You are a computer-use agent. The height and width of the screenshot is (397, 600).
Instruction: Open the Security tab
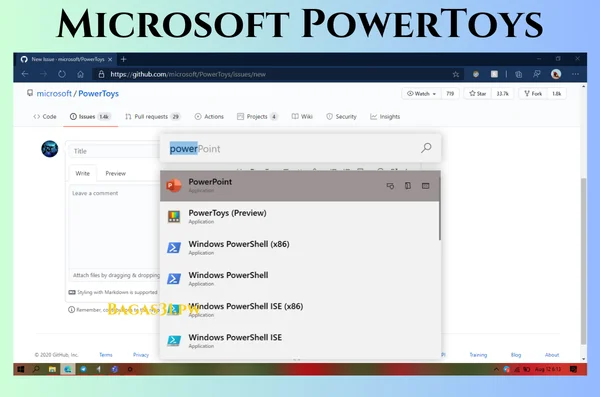click(x=341, y=116)
